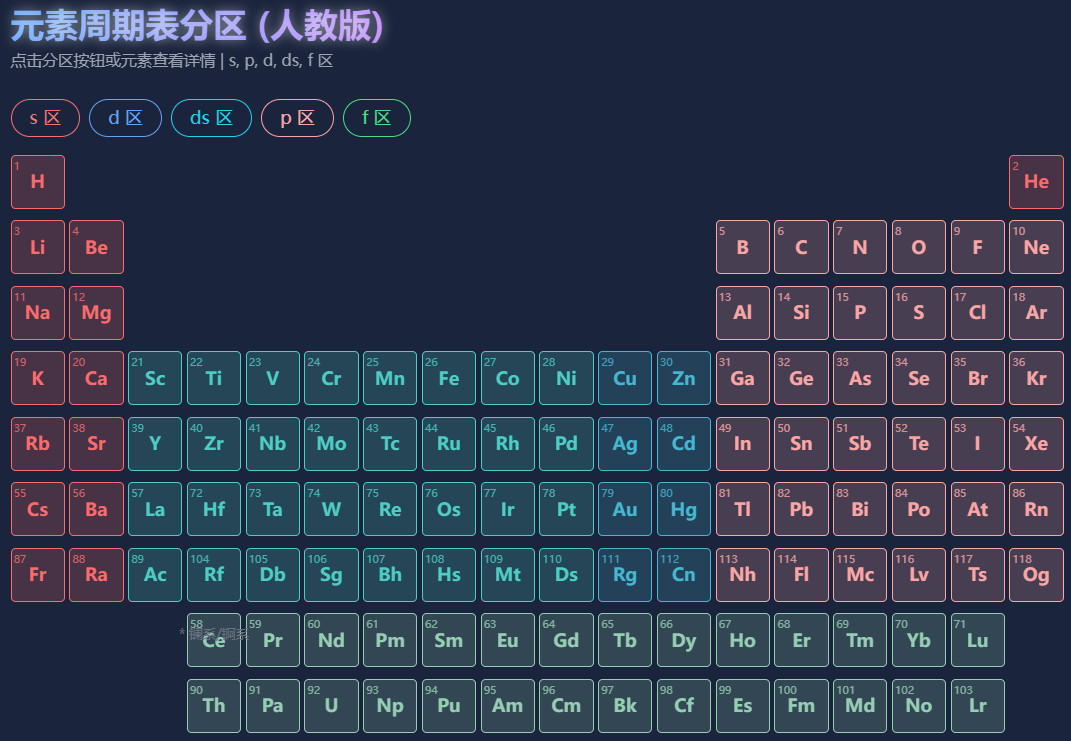
Task: Click the p 区 filter button
Action: point(297,117)
